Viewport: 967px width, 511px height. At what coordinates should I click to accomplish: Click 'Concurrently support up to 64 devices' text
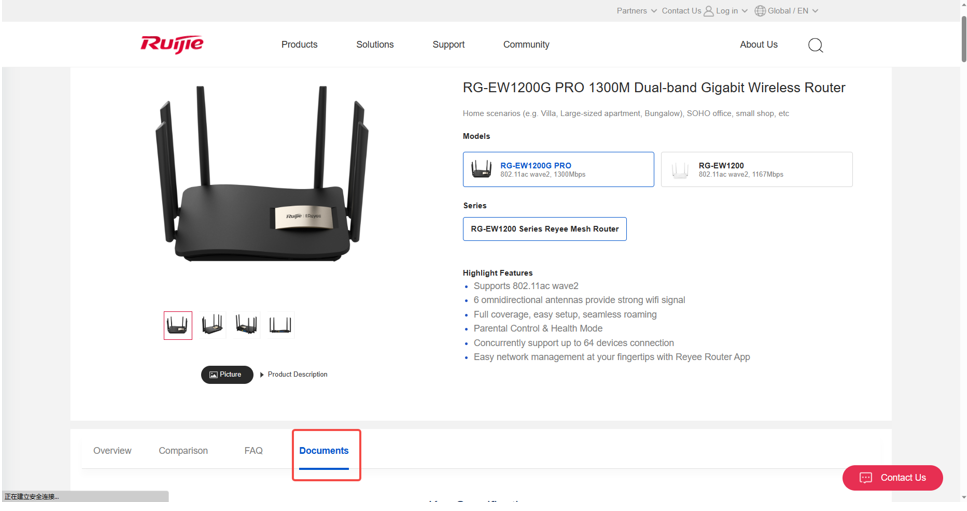point(574,343)
